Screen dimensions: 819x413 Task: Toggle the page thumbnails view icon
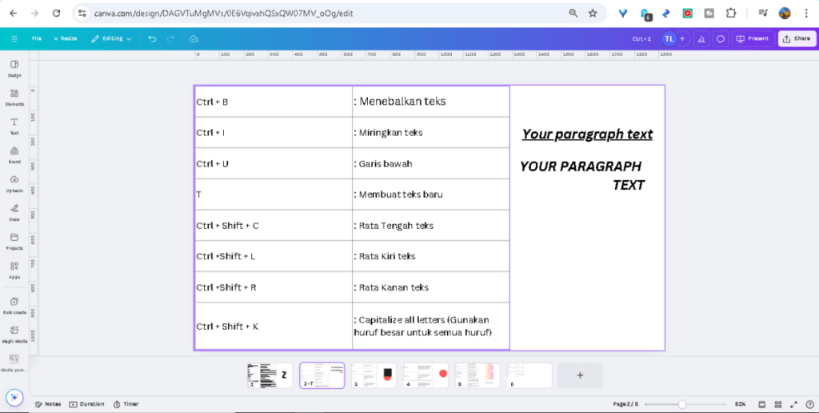[x=762, y=404]
